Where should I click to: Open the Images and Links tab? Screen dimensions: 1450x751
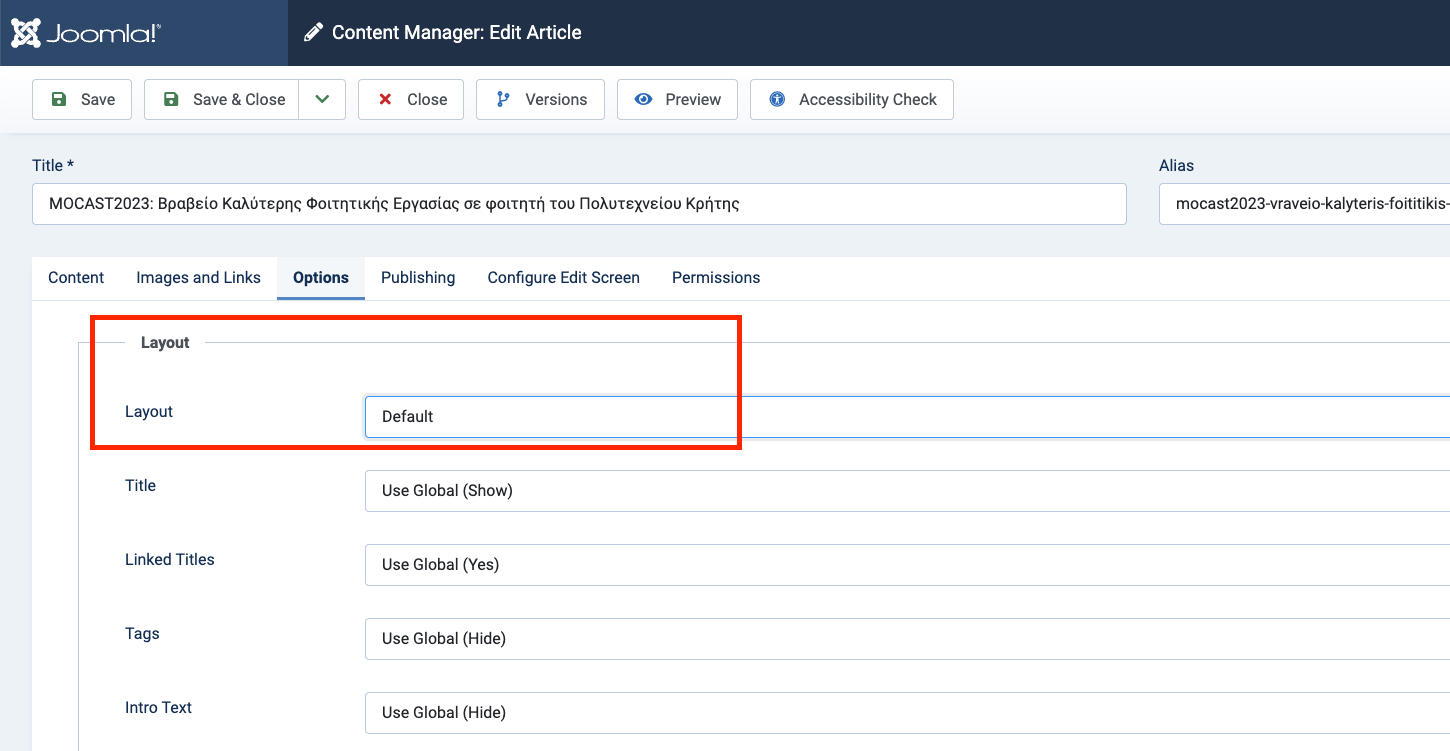tap(198, 278)
